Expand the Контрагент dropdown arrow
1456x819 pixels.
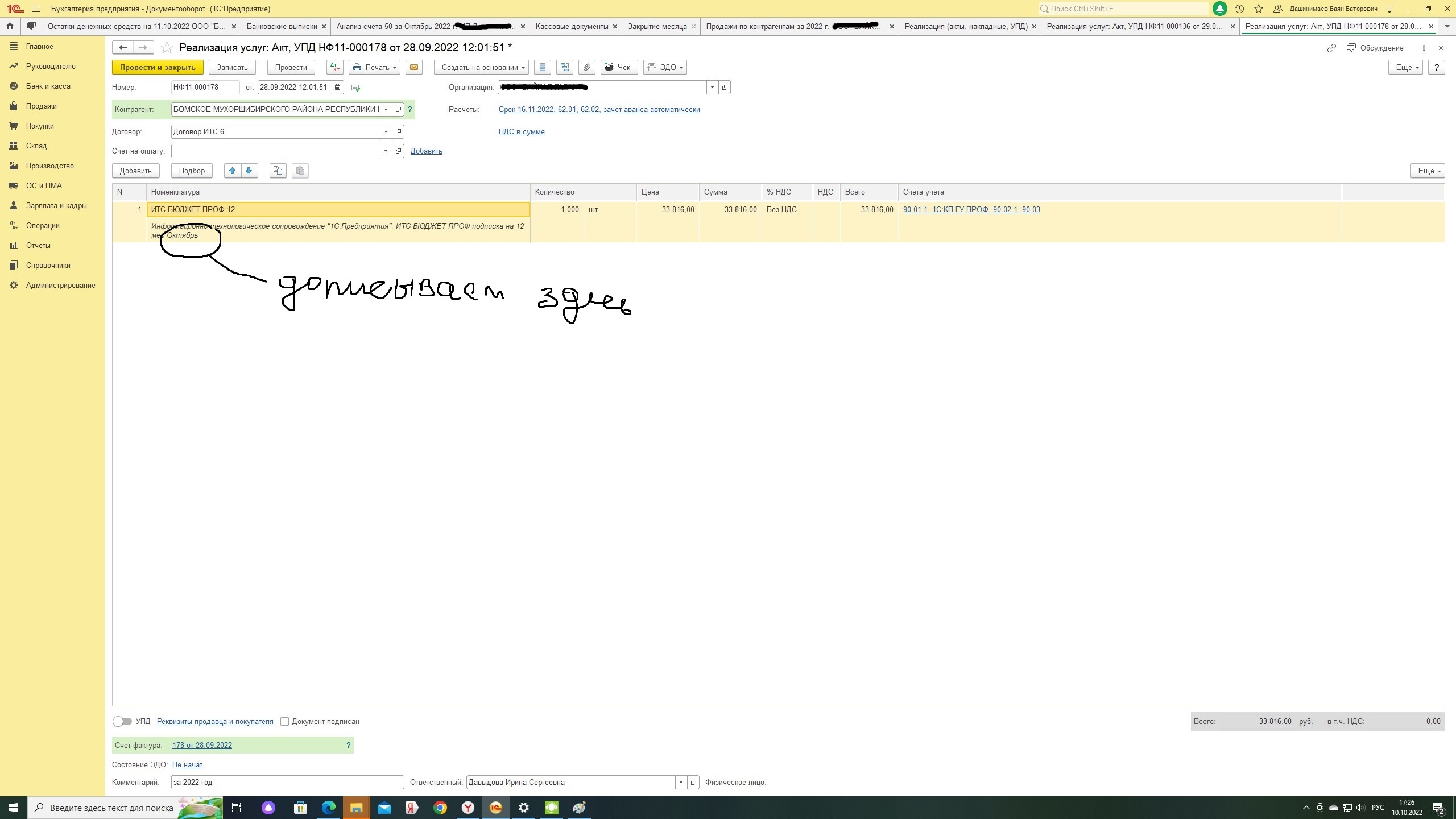point(386,109)
